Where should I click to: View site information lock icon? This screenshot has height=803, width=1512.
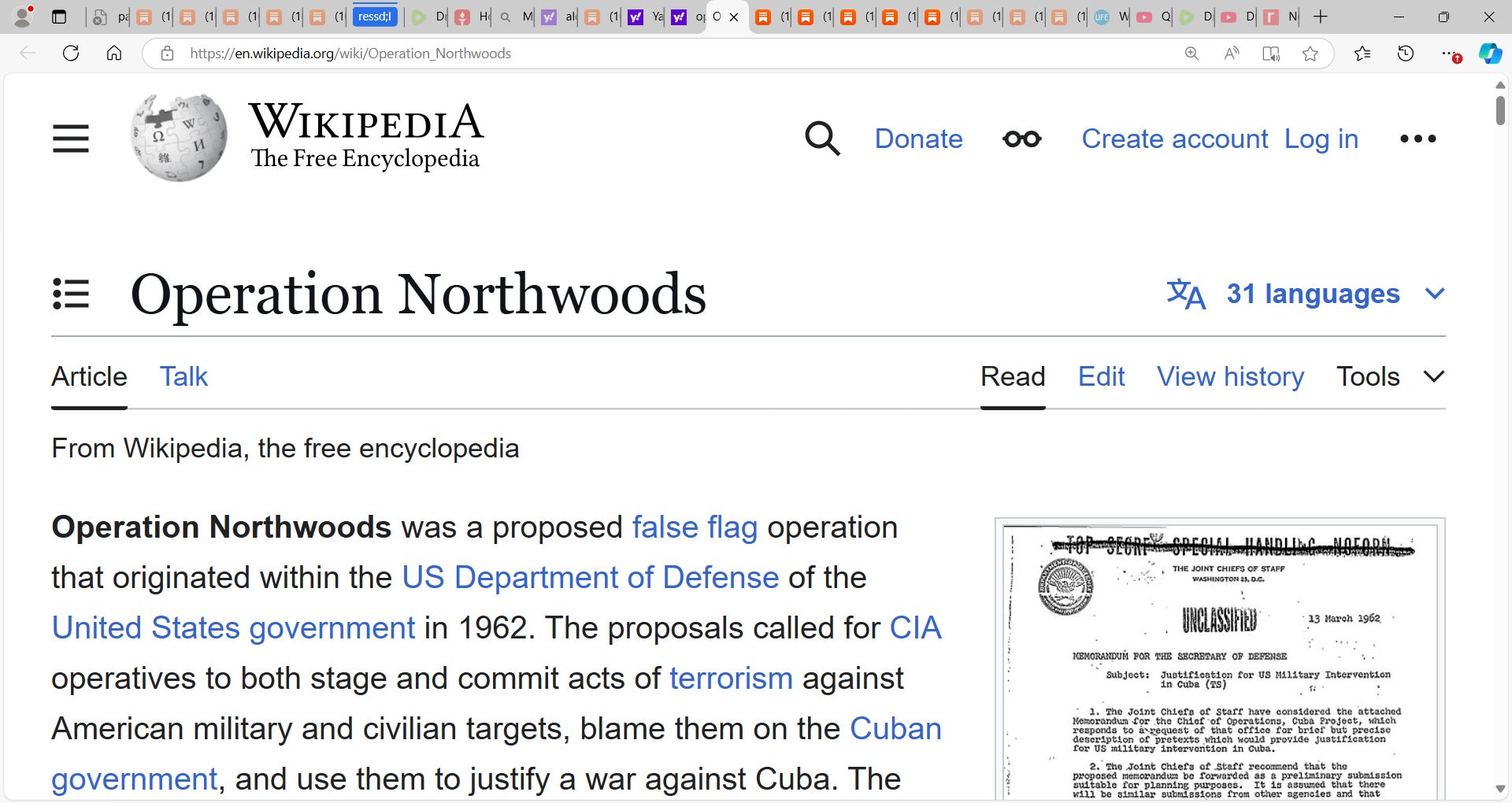167,54
